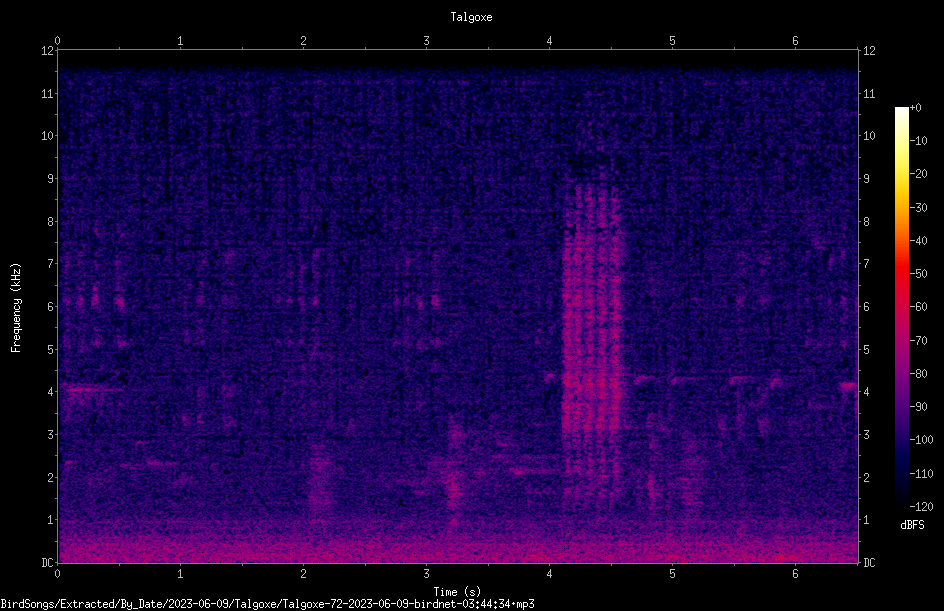
Task: Click the left frequency axis 4 label
Action: coord(51,392)
